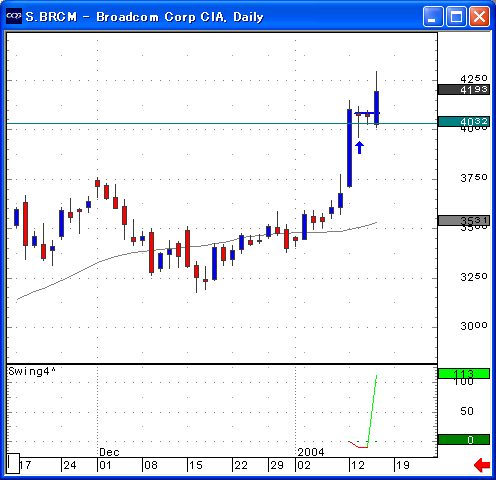
Task: Click date 08 on the time axis
Action: (x=151, y=465)
